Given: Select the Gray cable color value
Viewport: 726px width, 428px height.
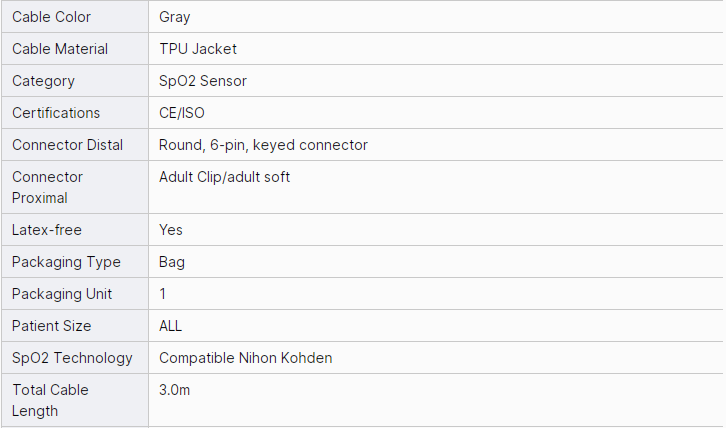Looking at the screenshot, I should tap(175, 17).
